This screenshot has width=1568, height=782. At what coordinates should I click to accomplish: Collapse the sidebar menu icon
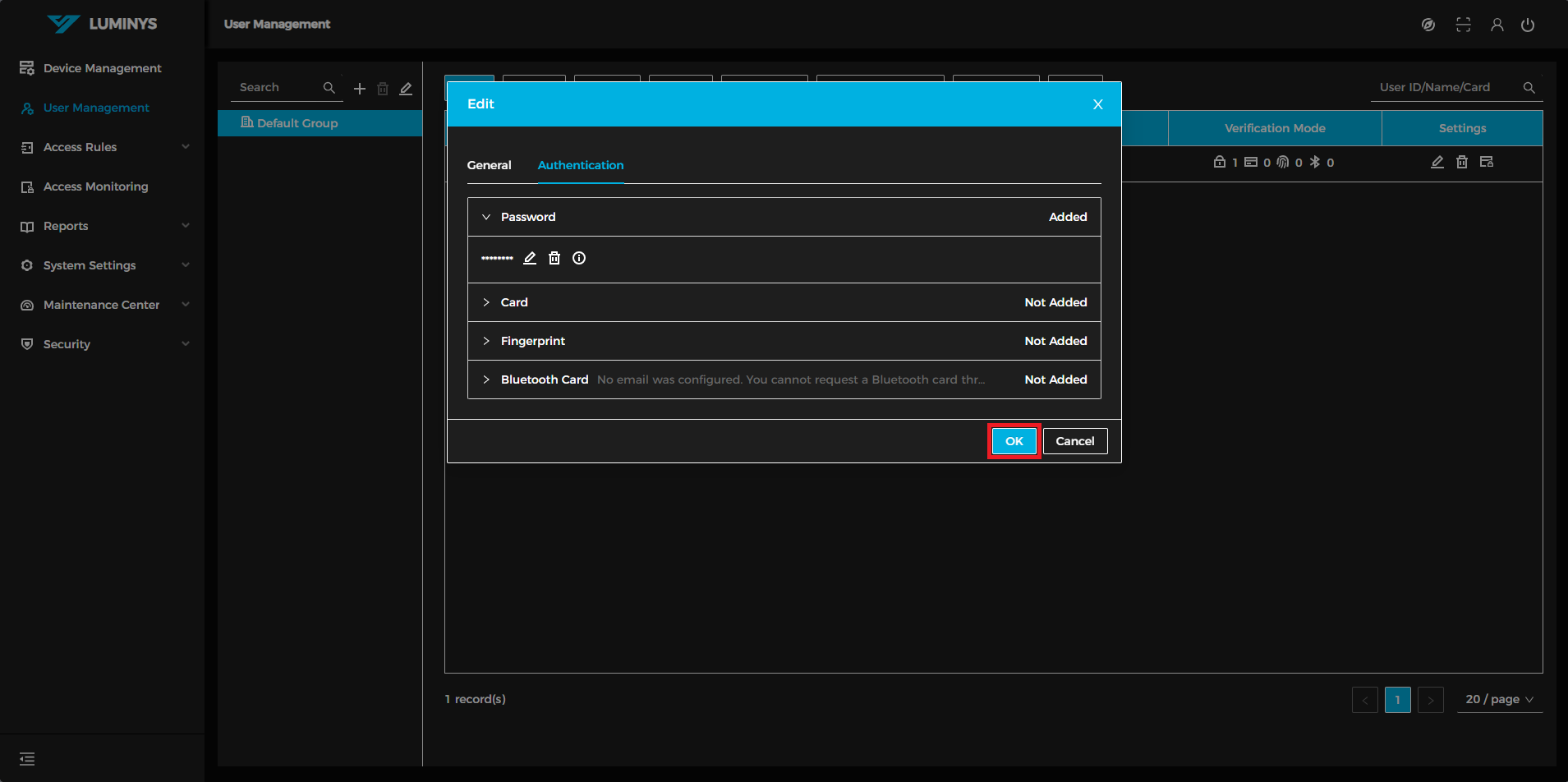tap(27, 758)
